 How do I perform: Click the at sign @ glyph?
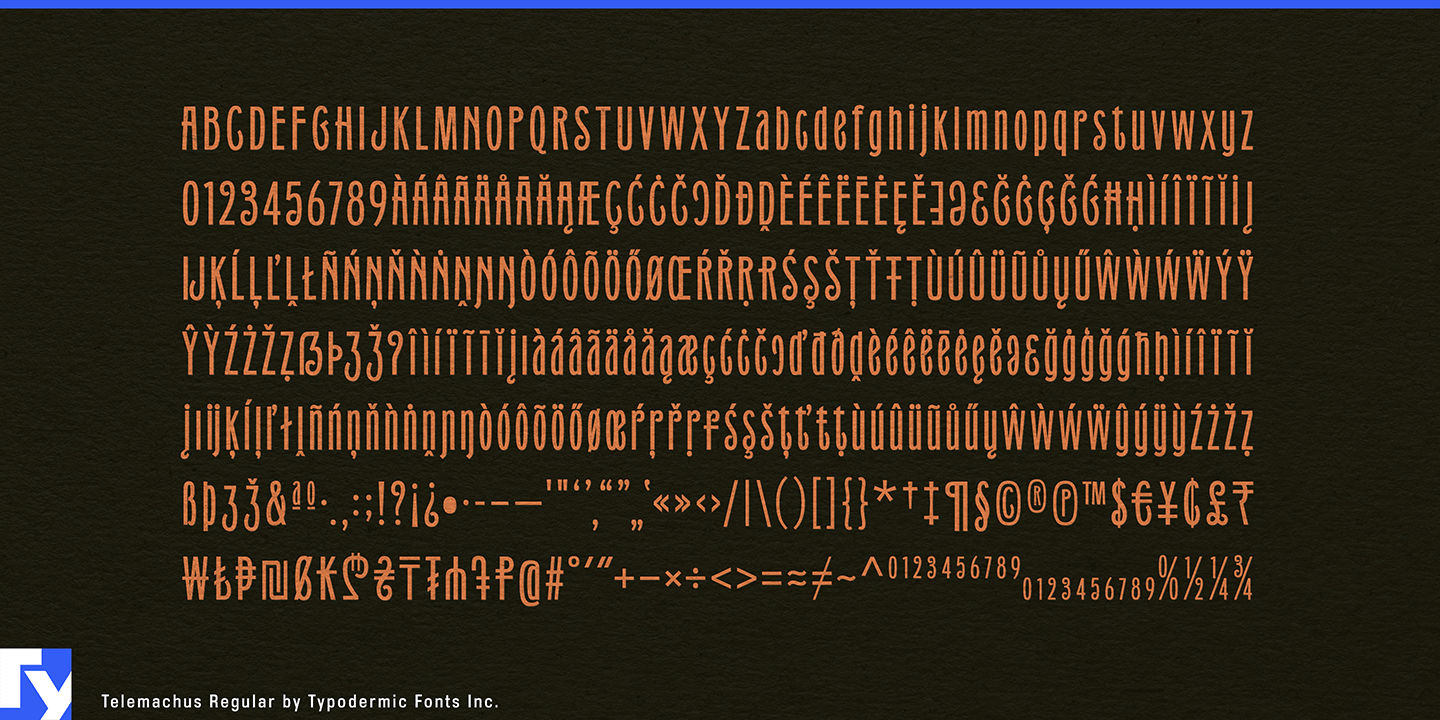click(525, 582)
